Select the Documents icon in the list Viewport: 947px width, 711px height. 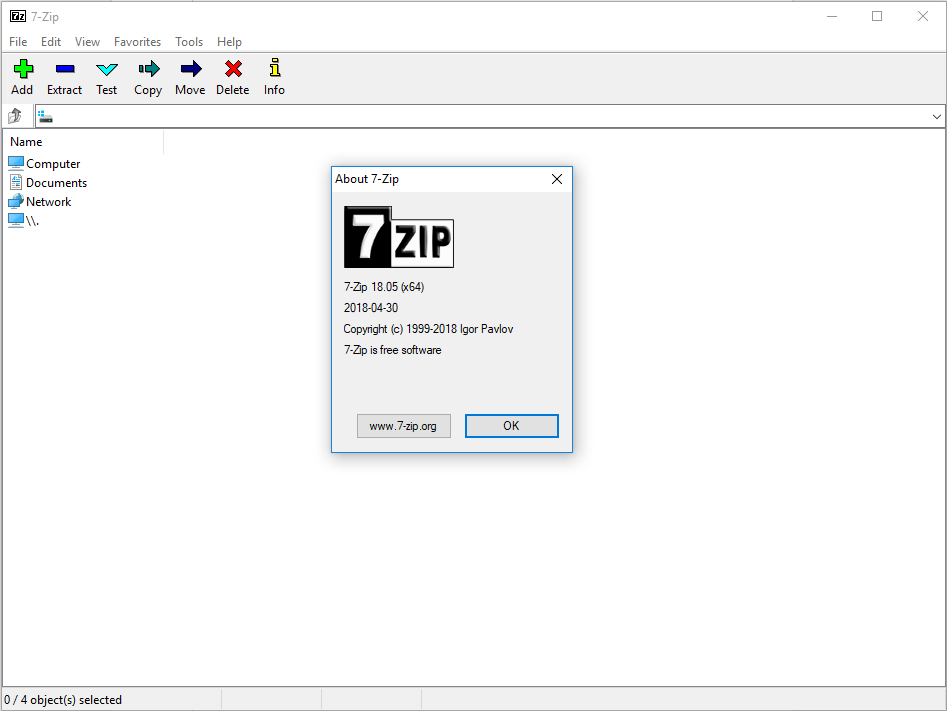16,182
